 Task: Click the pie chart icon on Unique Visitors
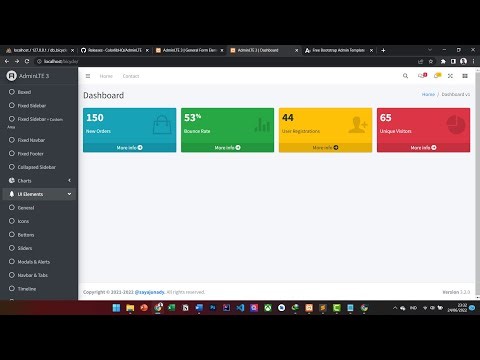click(456, 124)
